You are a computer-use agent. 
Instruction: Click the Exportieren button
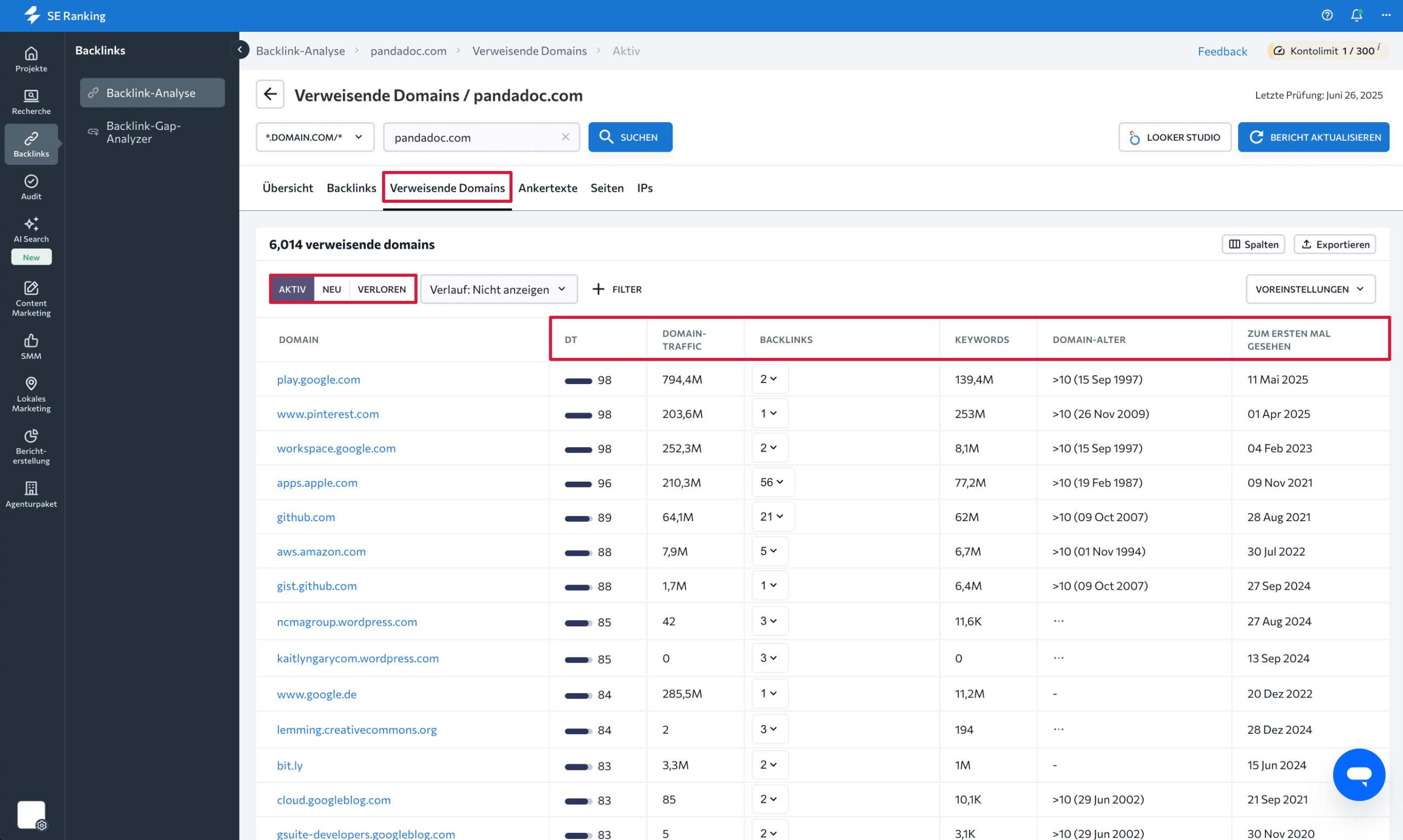(1334, 244)
